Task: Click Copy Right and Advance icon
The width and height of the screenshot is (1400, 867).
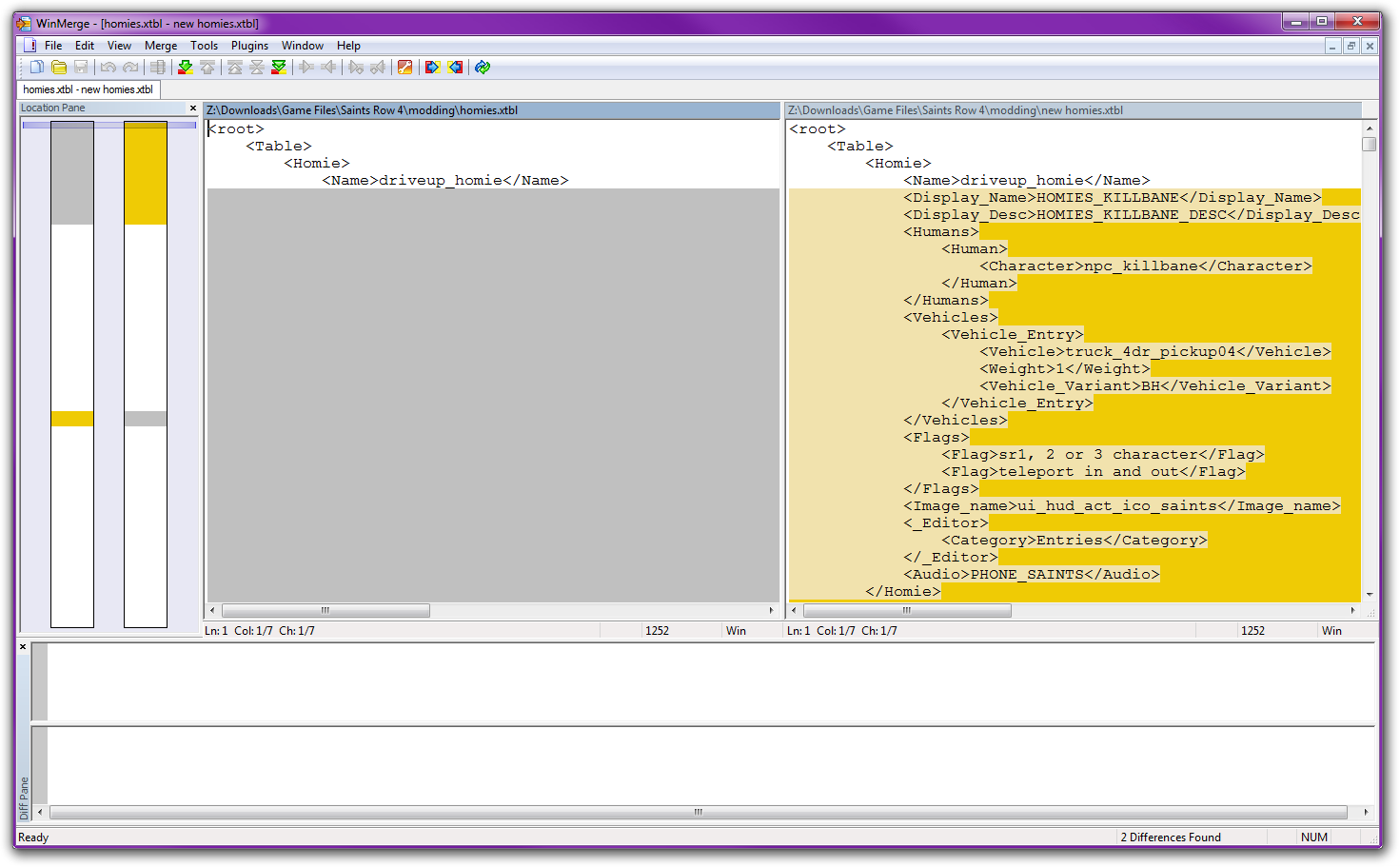Action: point(356,67)
